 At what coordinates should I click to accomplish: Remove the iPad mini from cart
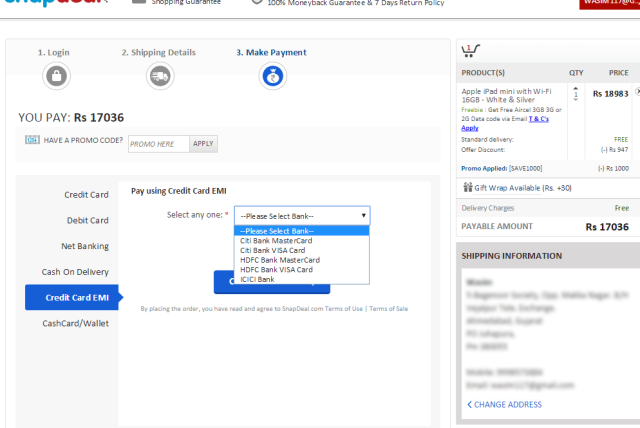[638, 92]
